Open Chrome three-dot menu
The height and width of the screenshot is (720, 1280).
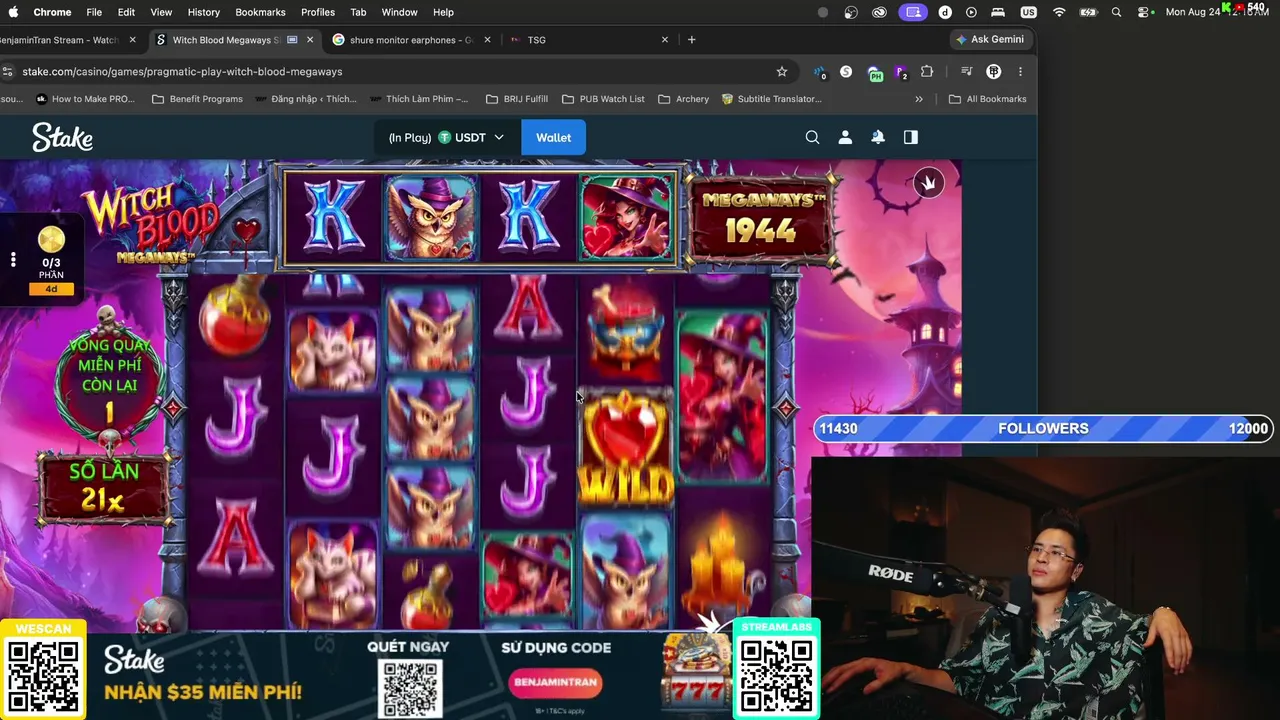pyautogui.click(x=1020, y=72)
